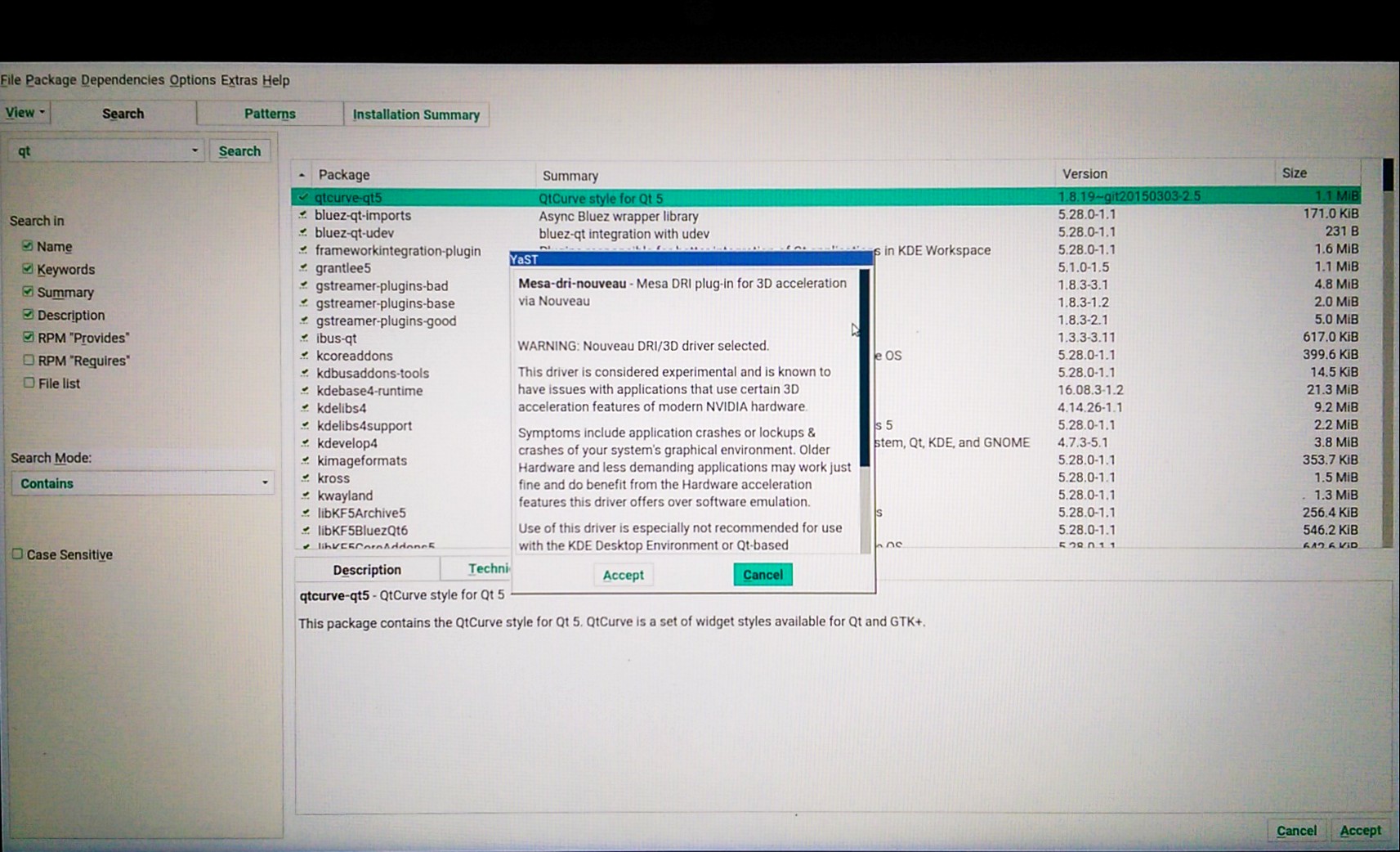Screen dimensions: 1400x852
Task: Click the checkmark icon of the qtcurve-qt5 row
Action: point(303,197)
